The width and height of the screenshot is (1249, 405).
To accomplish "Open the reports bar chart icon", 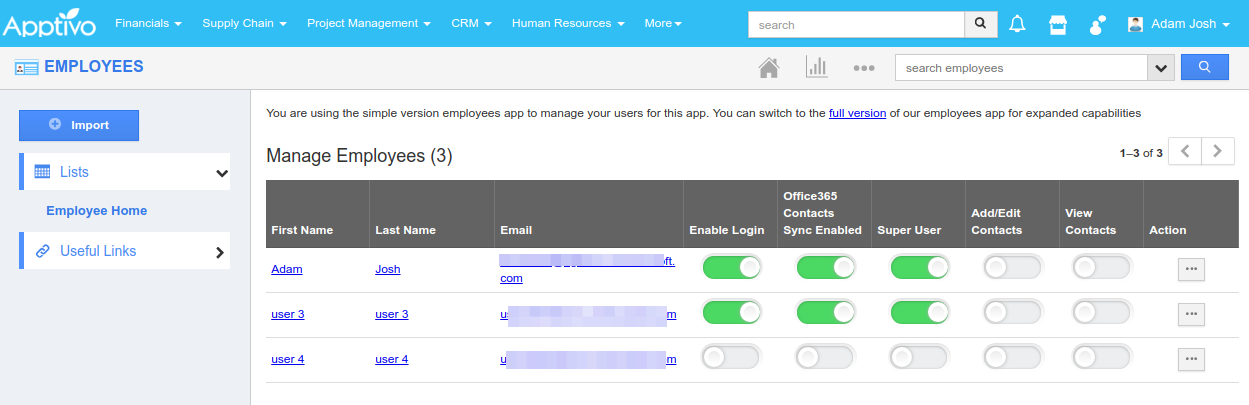I will pos(816,68).
